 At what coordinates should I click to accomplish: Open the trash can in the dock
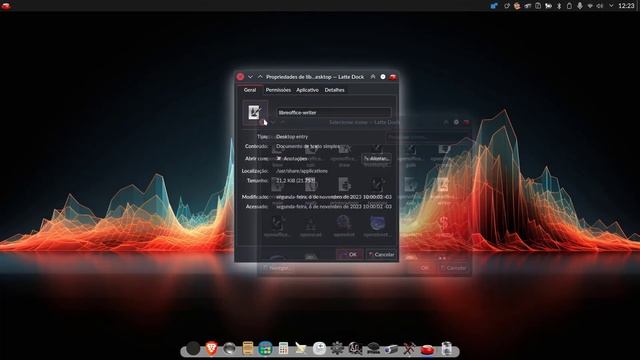pyautogui.click(x=447, y=348)
